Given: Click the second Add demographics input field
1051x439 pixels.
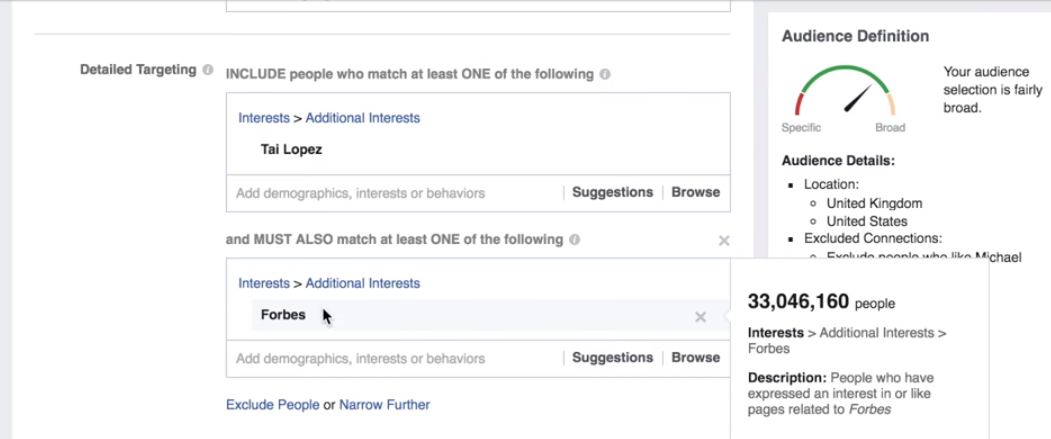Looking at the screenshot, I should [x=395, y=359].
